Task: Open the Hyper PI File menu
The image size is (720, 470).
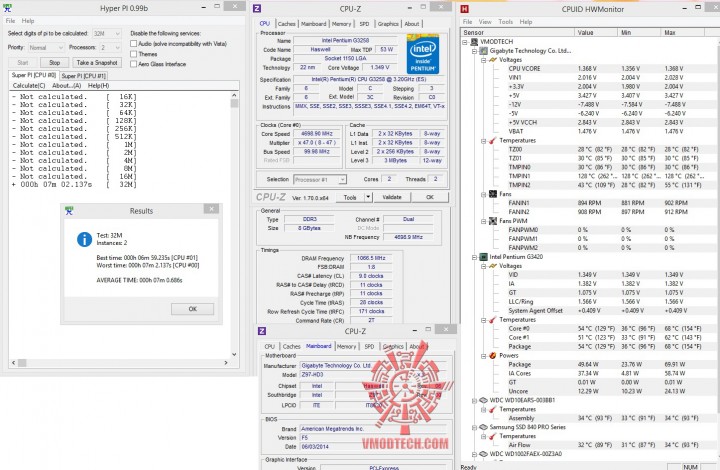Action: pyautogui.click(x=10, y=21)
